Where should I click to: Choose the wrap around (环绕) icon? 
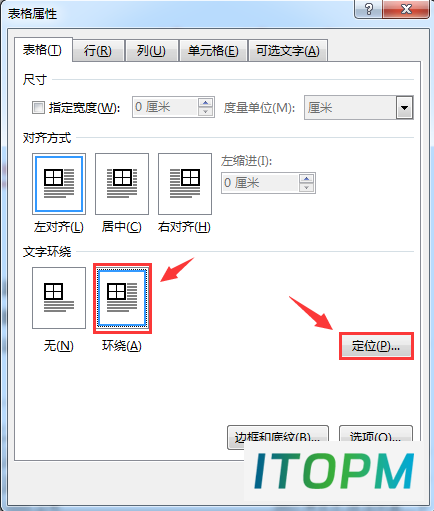pyautogui.click(x=122, y=298)
